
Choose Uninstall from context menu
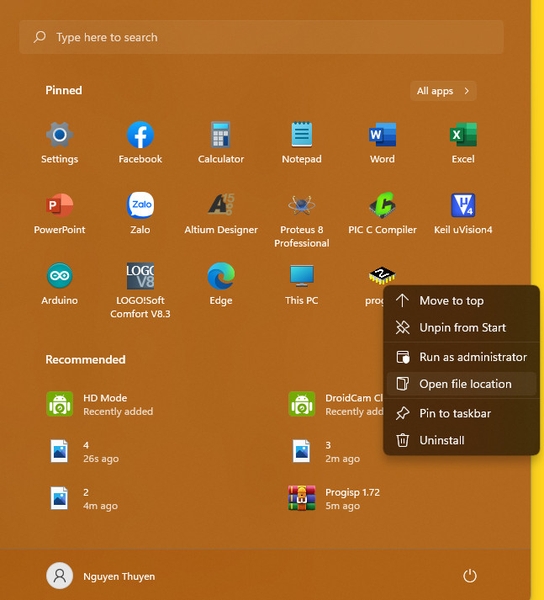[x=461, y=440]
